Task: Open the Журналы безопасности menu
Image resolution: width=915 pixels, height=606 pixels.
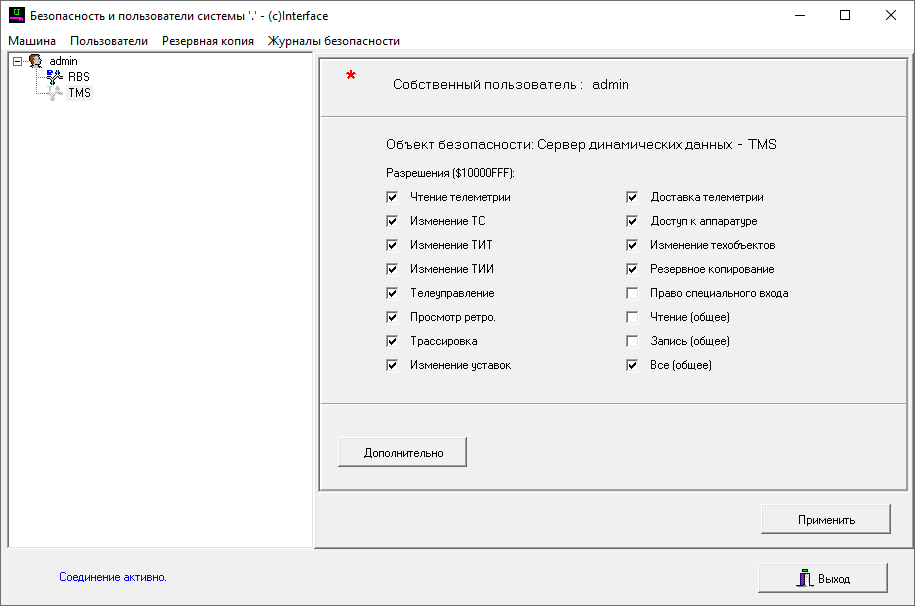Action: [333, 41]
